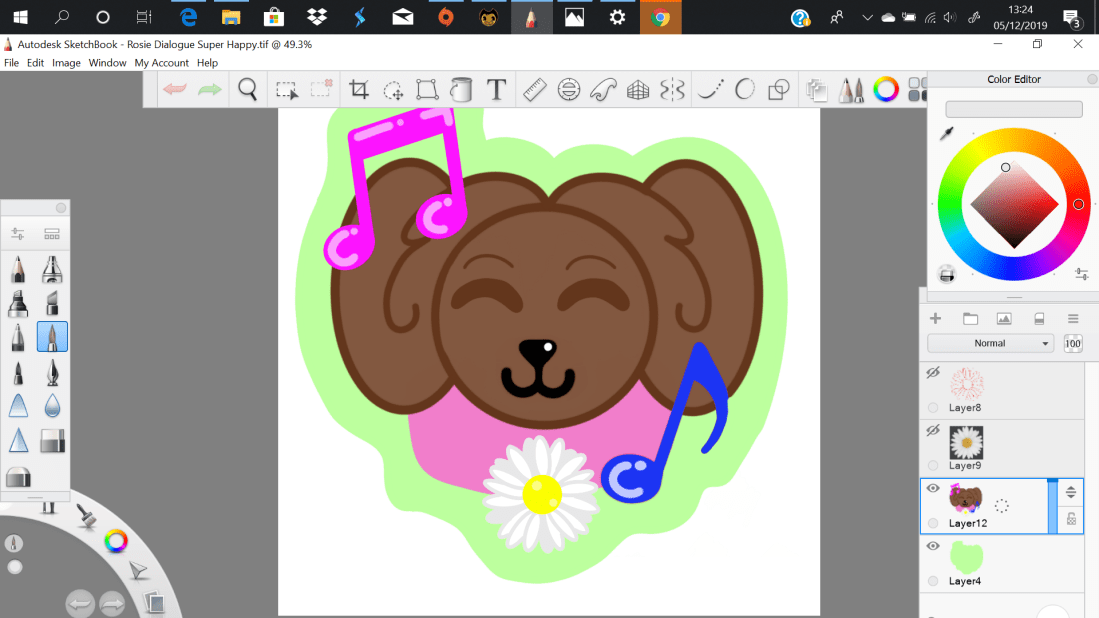Open the layer panel hamburger menu
Image resolution: width=1099 pixels, height=618 pixels.
[1073, 319]
